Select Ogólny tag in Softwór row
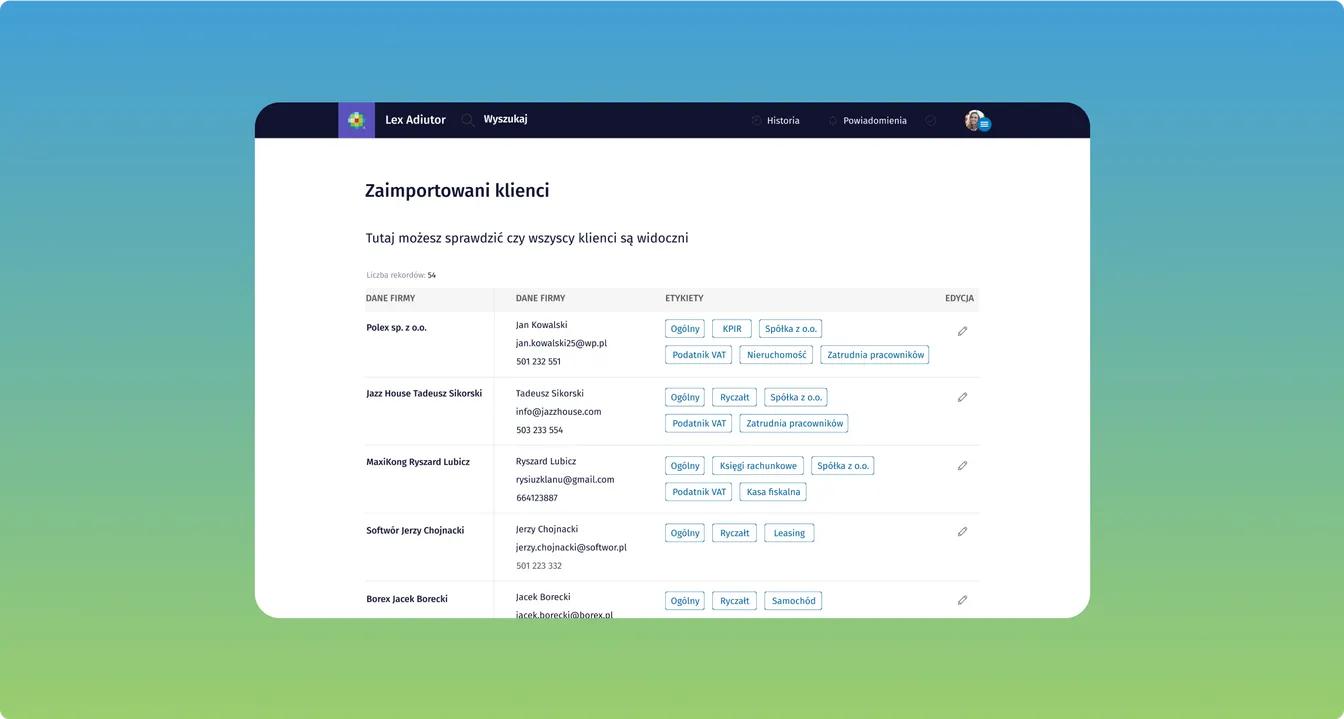This screenshot has height=719, width=1344. (685, 533)
